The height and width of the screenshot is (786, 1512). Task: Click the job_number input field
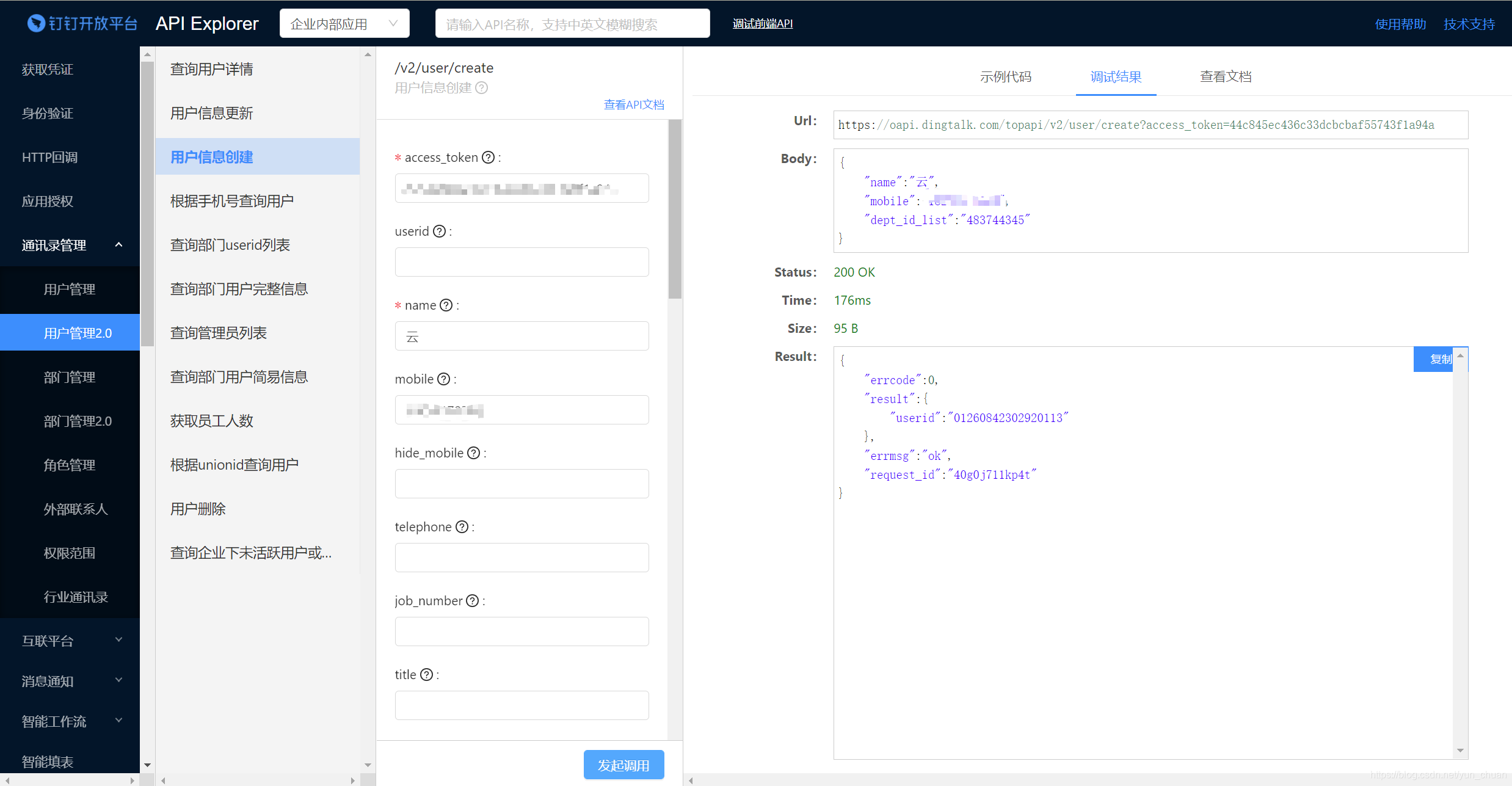(522, 631)
